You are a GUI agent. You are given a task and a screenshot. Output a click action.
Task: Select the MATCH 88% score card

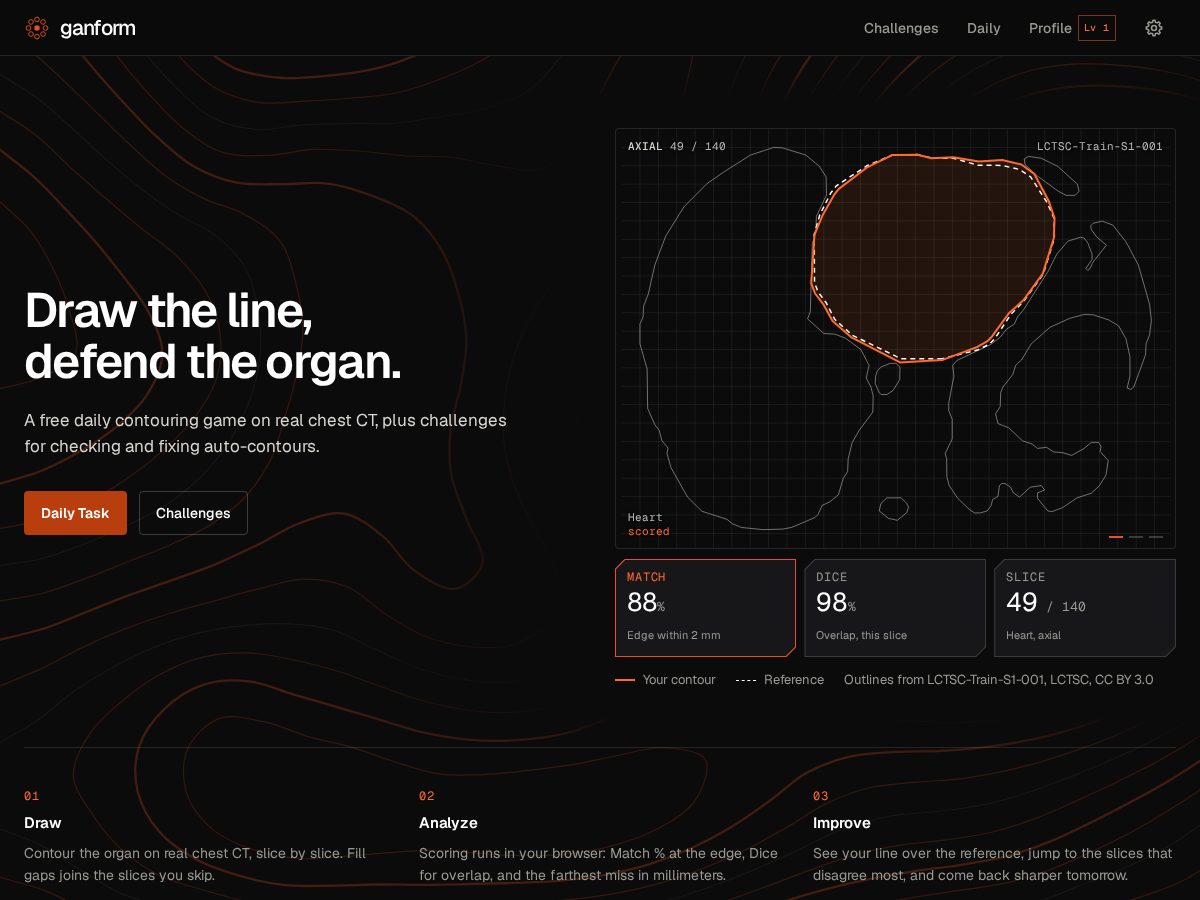tap(705, 608)
